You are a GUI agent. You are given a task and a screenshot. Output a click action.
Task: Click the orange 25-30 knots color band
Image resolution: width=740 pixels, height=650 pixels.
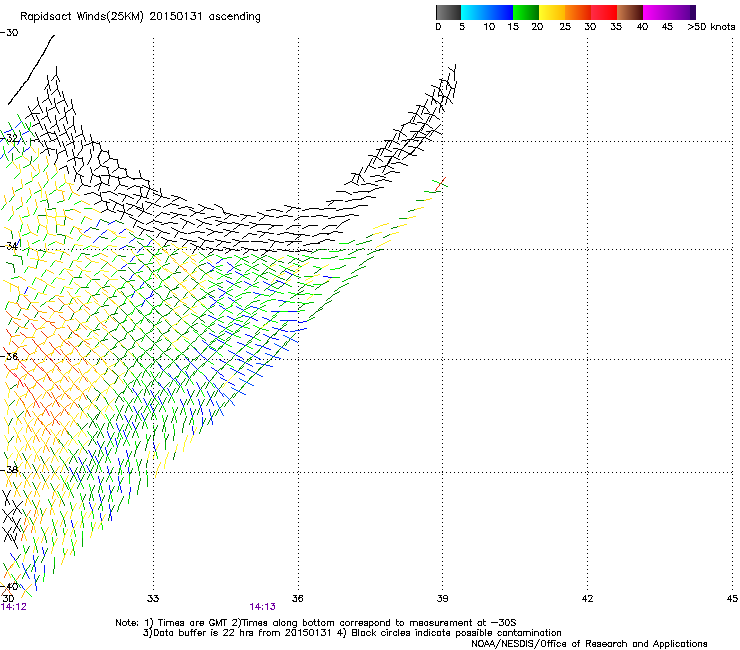pyautogui.click(x=578, y=12)
